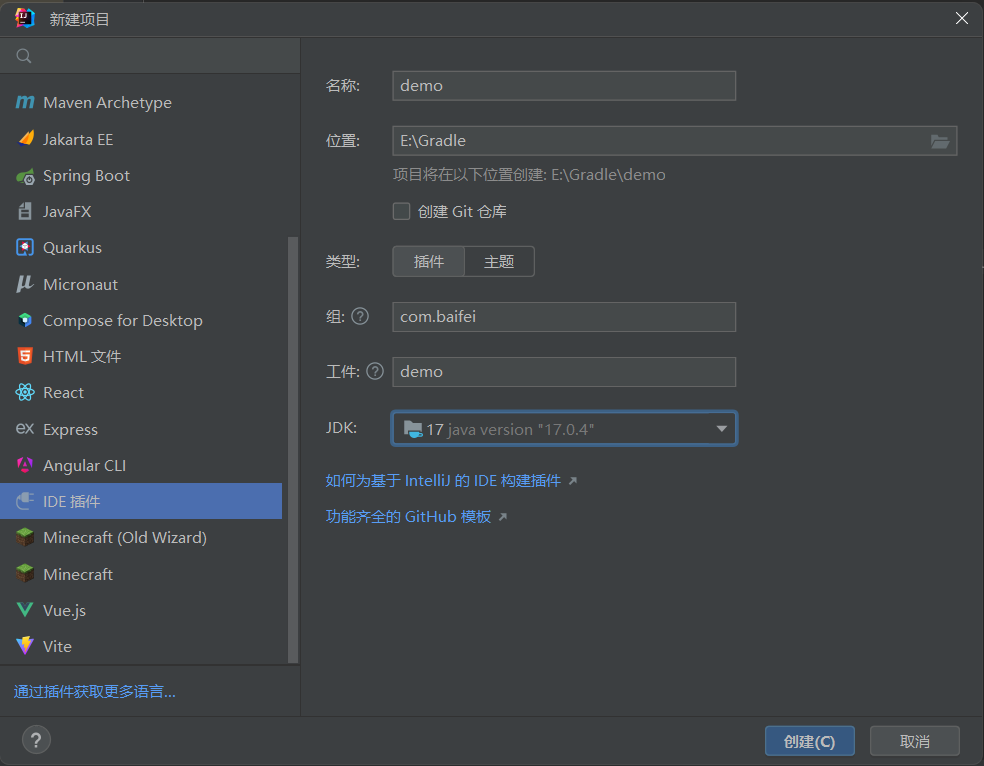Open 功能齐全的 GitHub 模板 link
The width and height of the screenshot is (984, 766).
[x=409, y=516]
